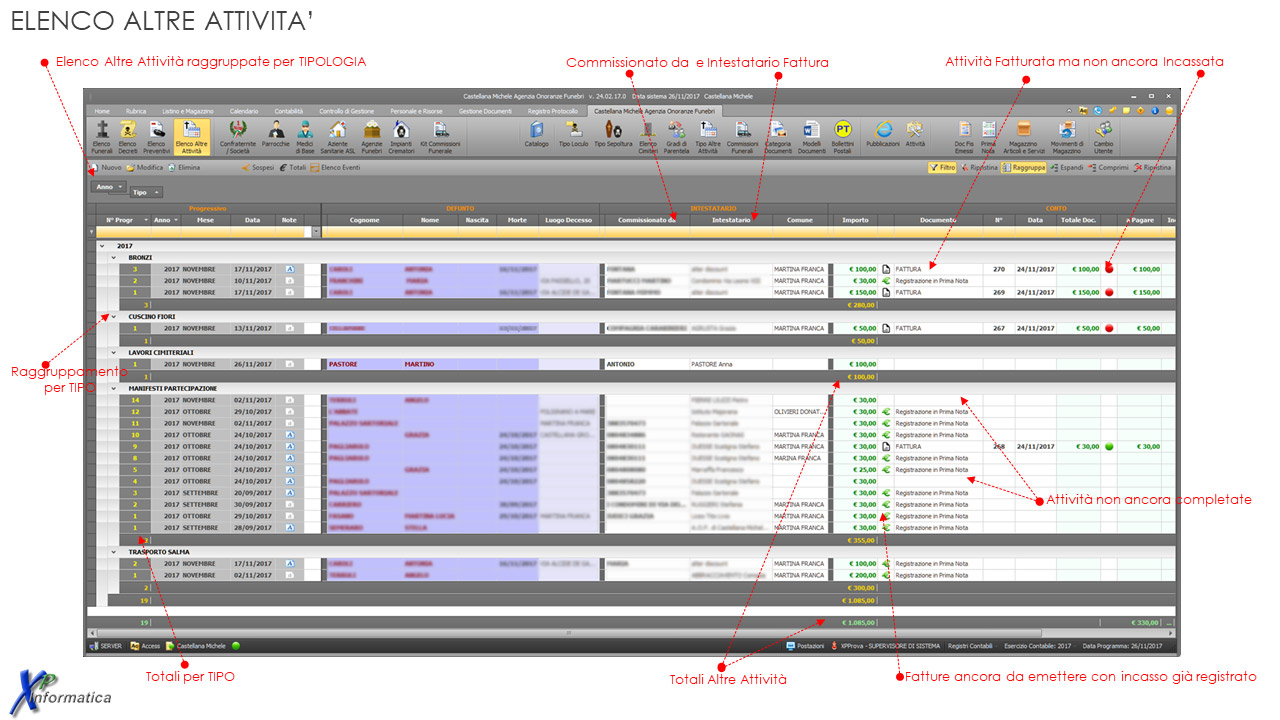Toggle the Raggruppa grouping button

(1023, 168)
